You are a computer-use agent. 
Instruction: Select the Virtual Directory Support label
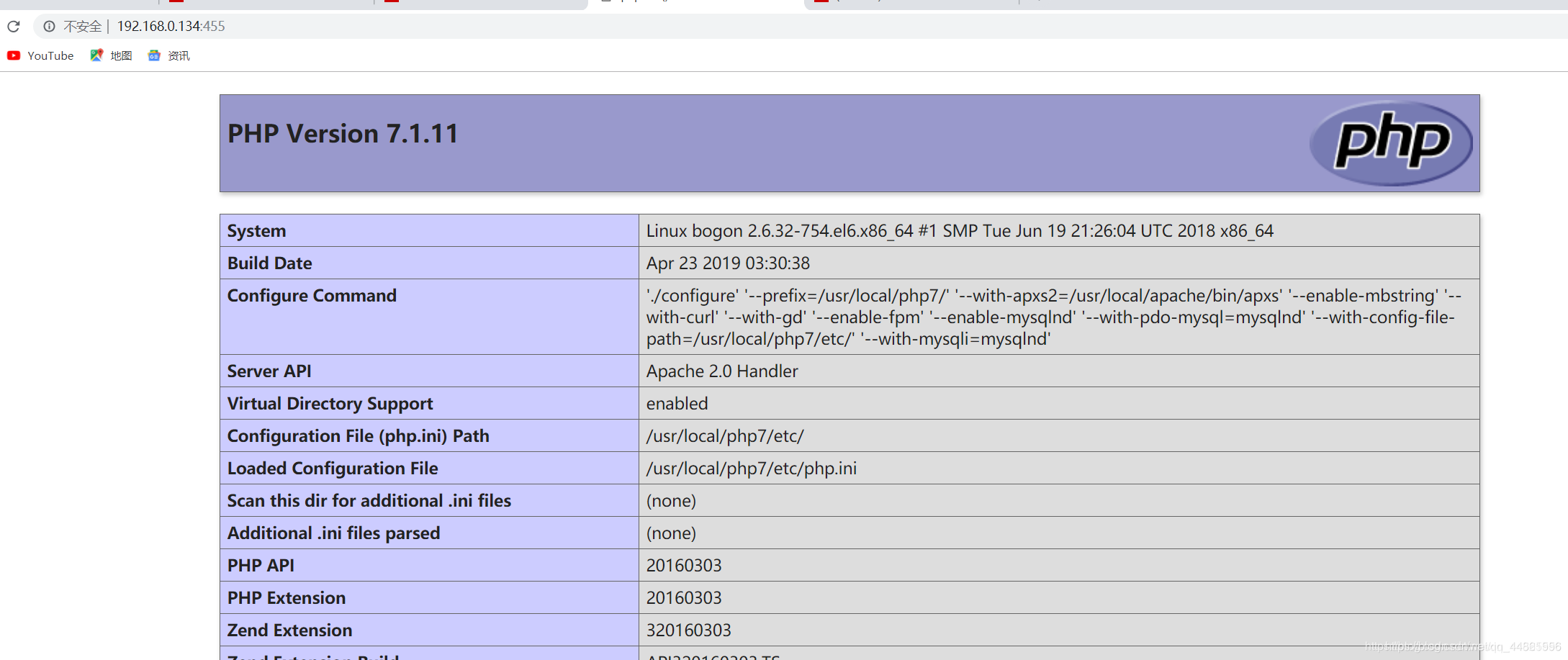[330, 404]
